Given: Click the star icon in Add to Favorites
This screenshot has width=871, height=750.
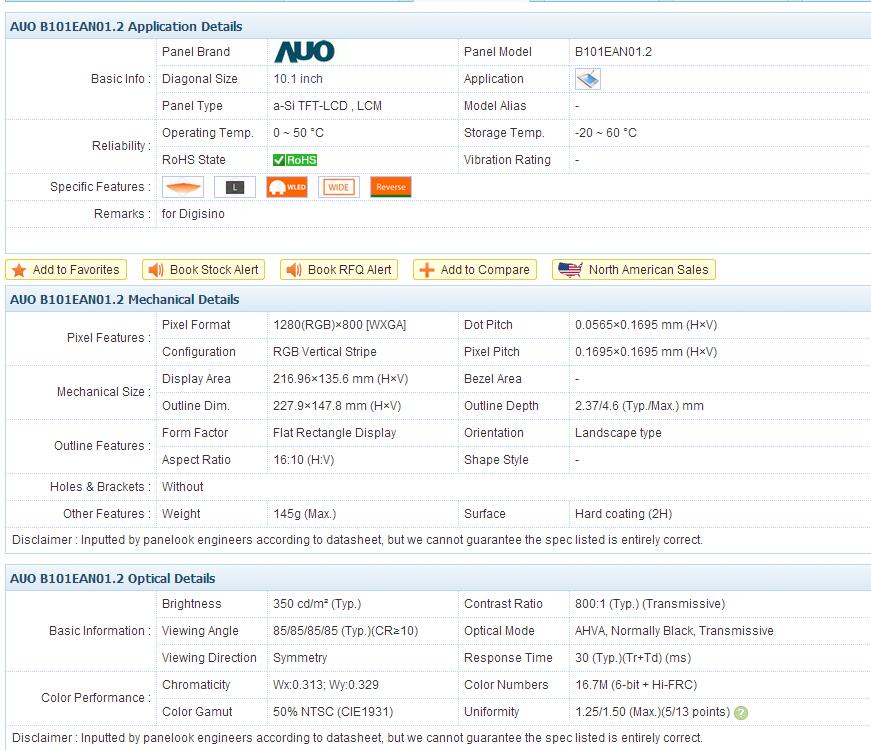Looking at the screenshot, I should (x=19, y=270).
